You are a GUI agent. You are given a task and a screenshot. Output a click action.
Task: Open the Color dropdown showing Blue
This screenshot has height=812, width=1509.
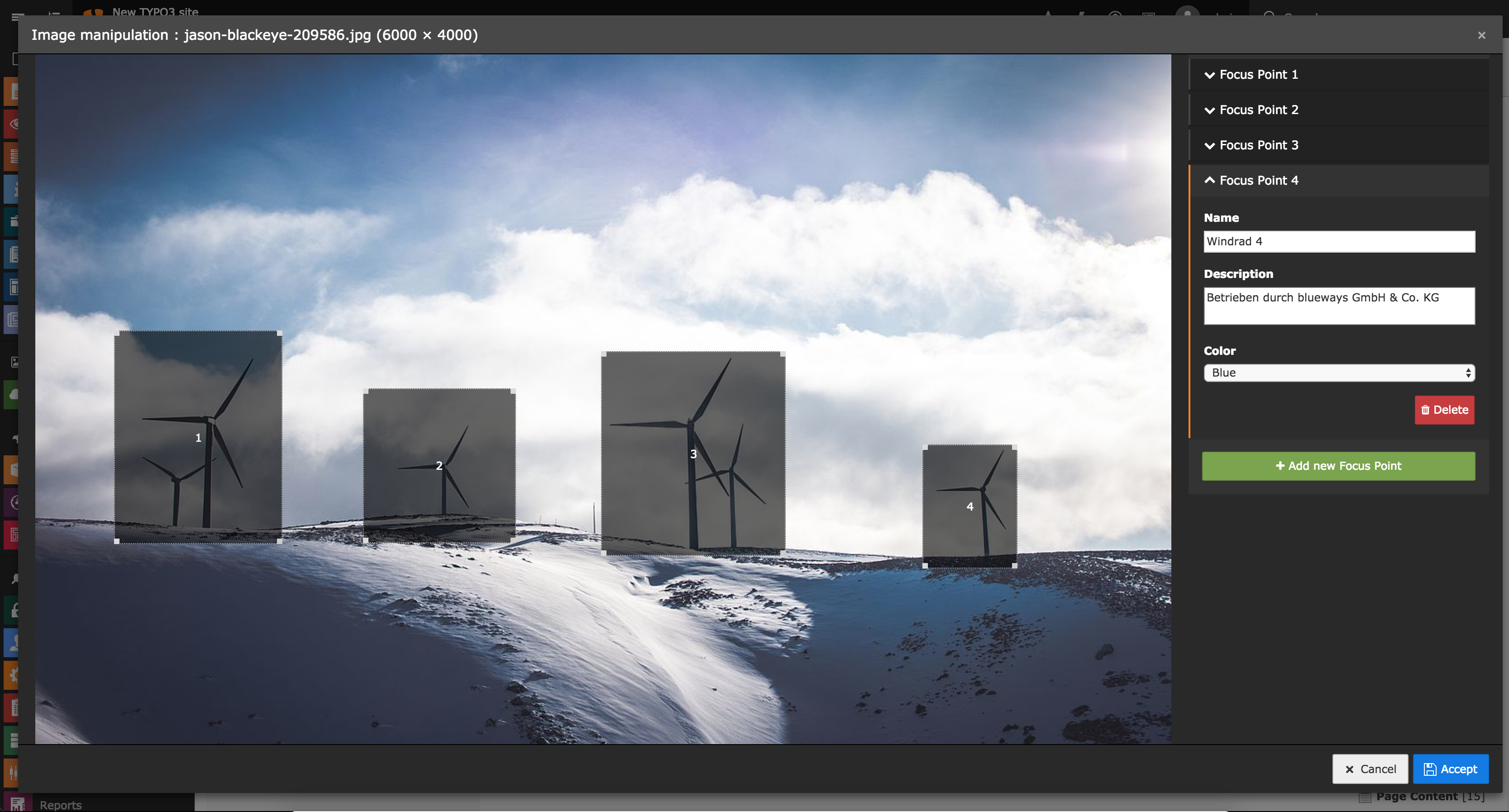coord(1339,373)
